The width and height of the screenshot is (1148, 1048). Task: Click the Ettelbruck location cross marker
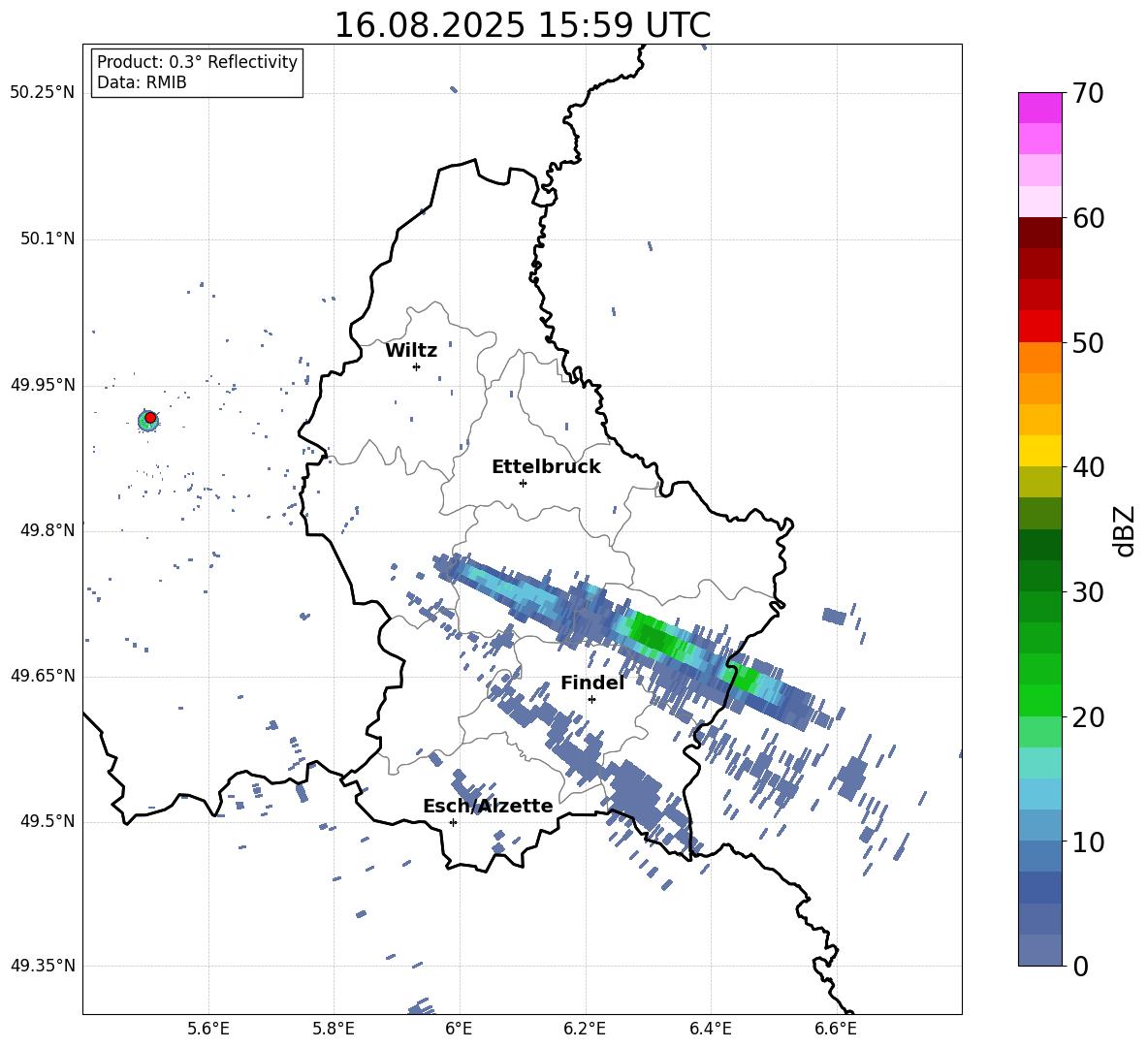(x=523, y=483)
